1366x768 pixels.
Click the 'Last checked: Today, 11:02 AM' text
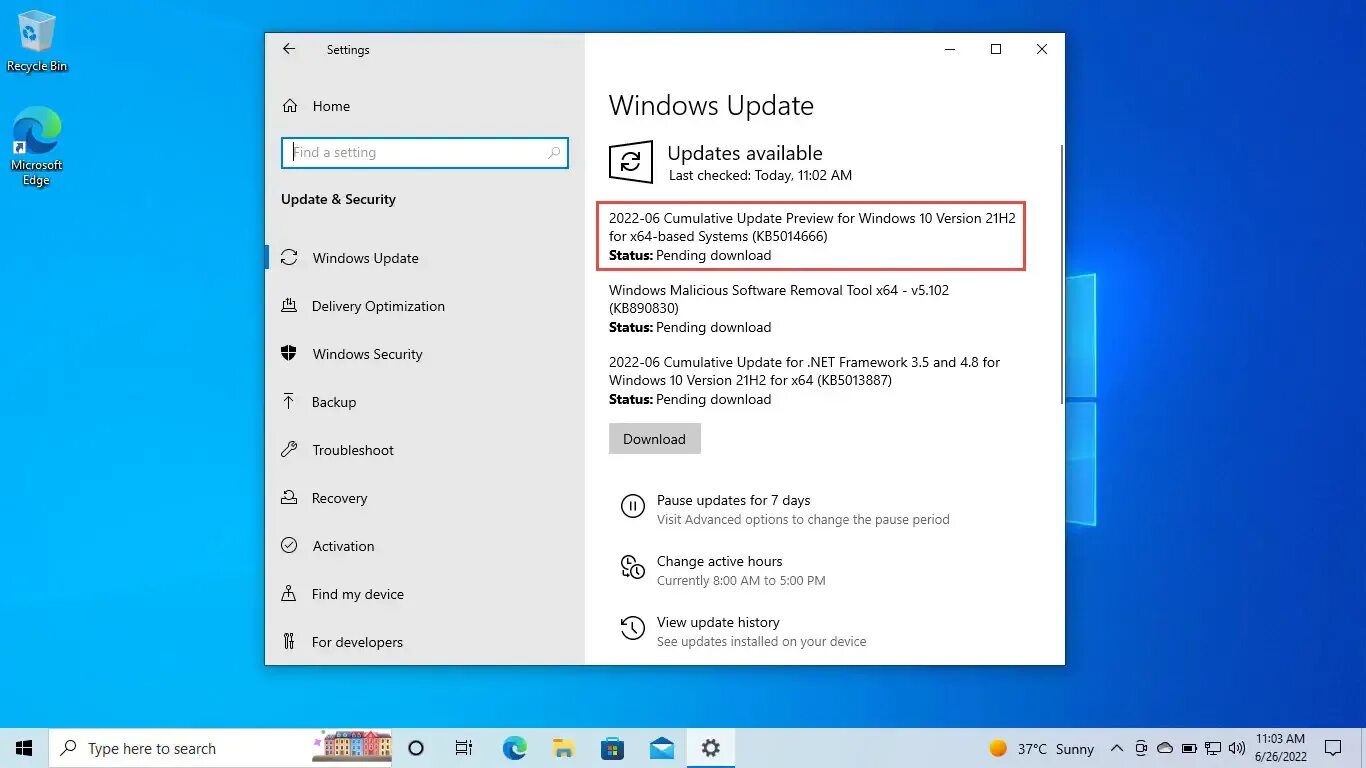(x=760, y=175)
